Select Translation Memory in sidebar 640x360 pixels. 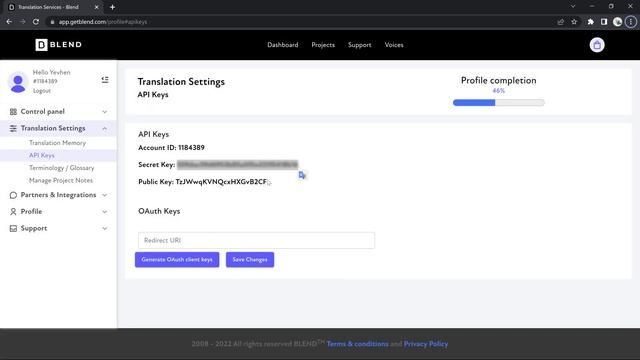[x=58, y=143]
